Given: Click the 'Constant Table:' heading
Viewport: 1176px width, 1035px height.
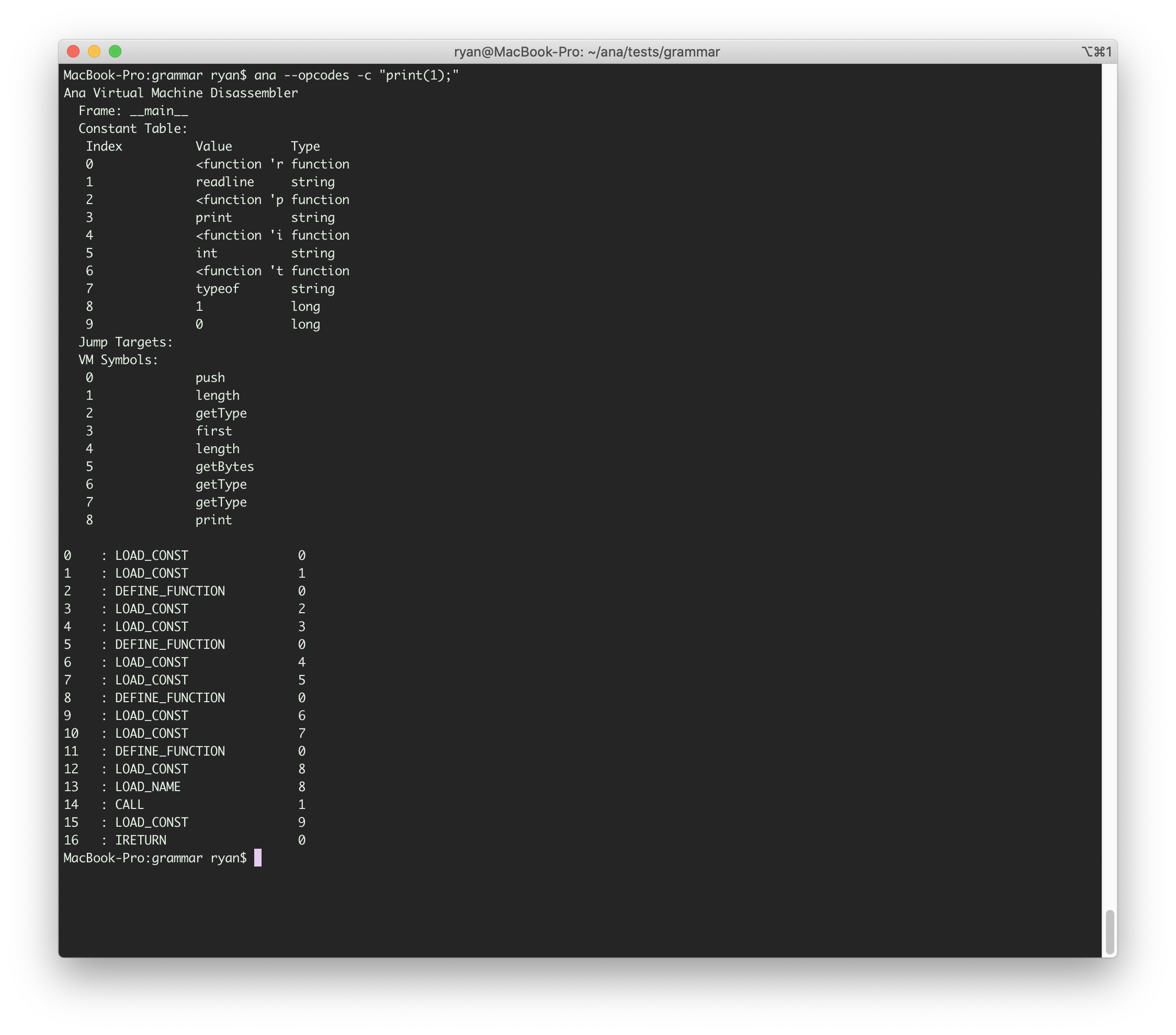Looking at the screenshot, I should [x=133, y=129].
